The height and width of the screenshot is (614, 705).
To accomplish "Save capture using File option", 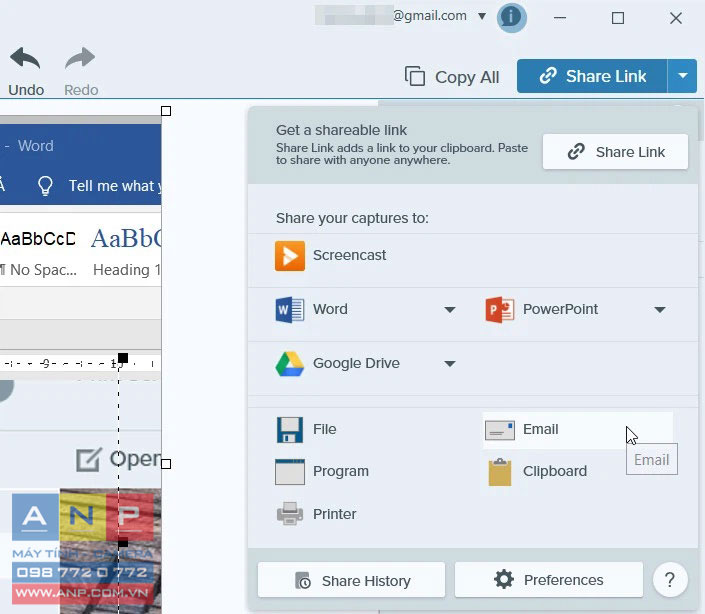I will pyautogui.click(x=325, y=429).
